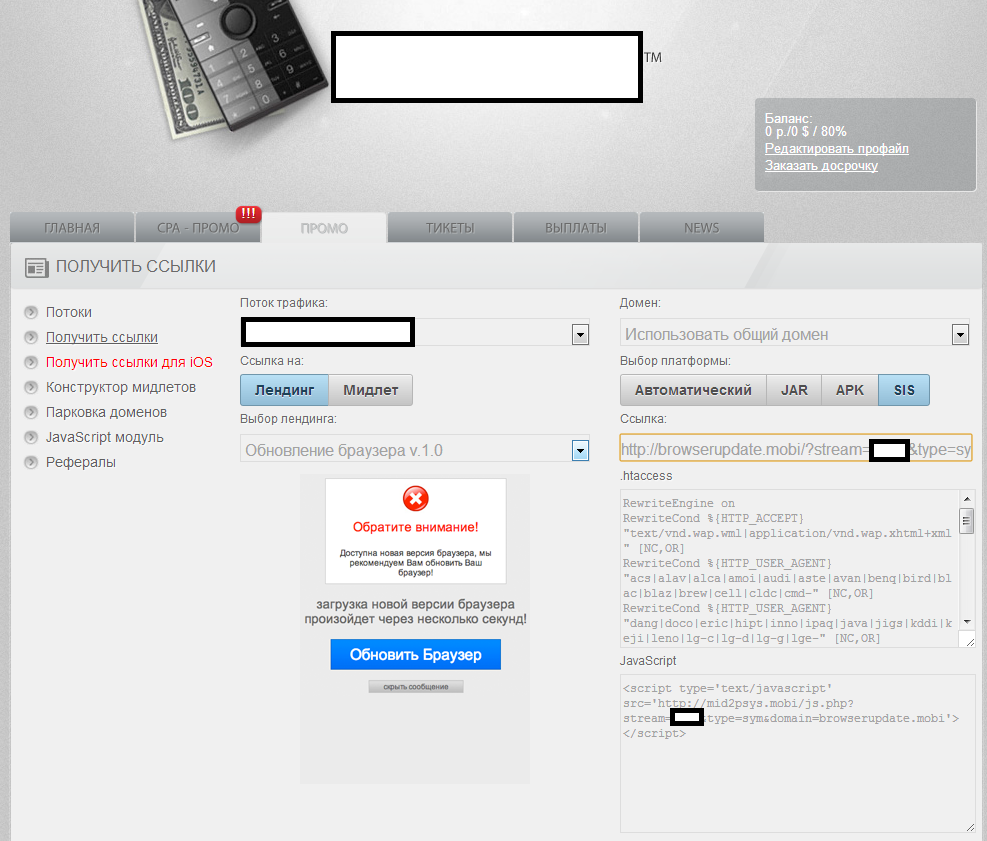Open the ВЫПЛАТЫ tab
The height and width of the screenshot is (841, 987).
point(576,228)
